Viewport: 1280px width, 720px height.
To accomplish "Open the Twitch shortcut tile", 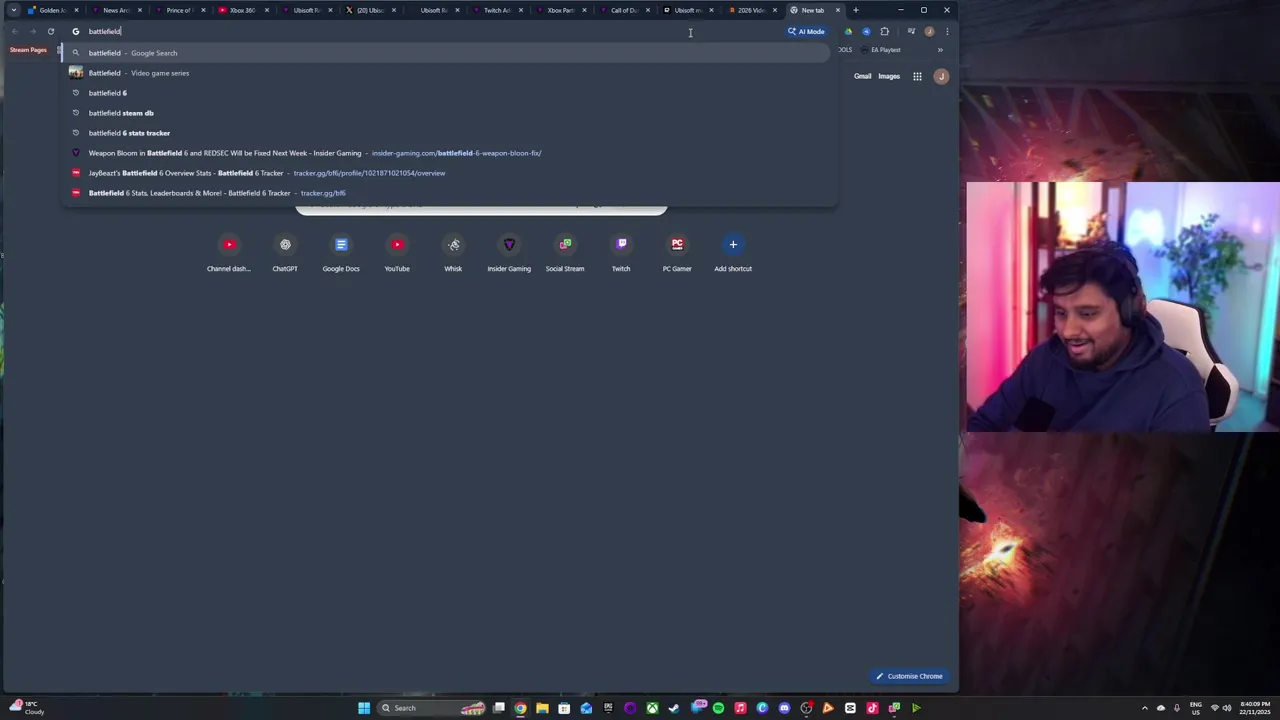I will pos(621,253).
